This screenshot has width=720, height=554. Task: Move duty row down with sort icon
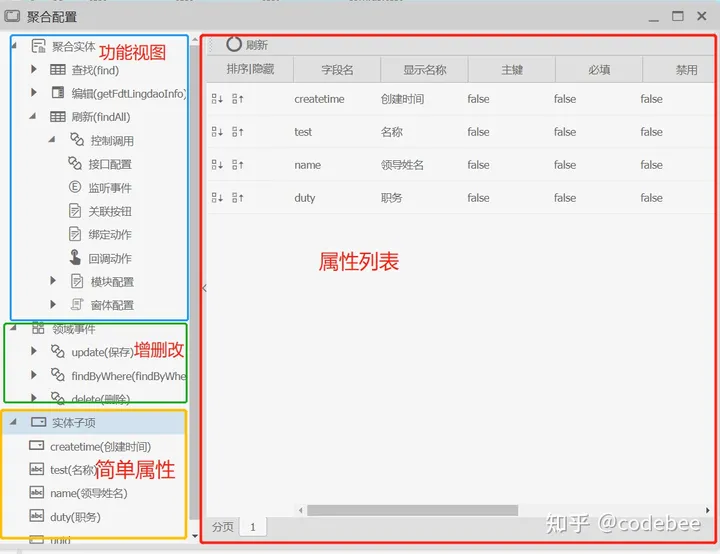pyautogui.click(x=217, y=198)
